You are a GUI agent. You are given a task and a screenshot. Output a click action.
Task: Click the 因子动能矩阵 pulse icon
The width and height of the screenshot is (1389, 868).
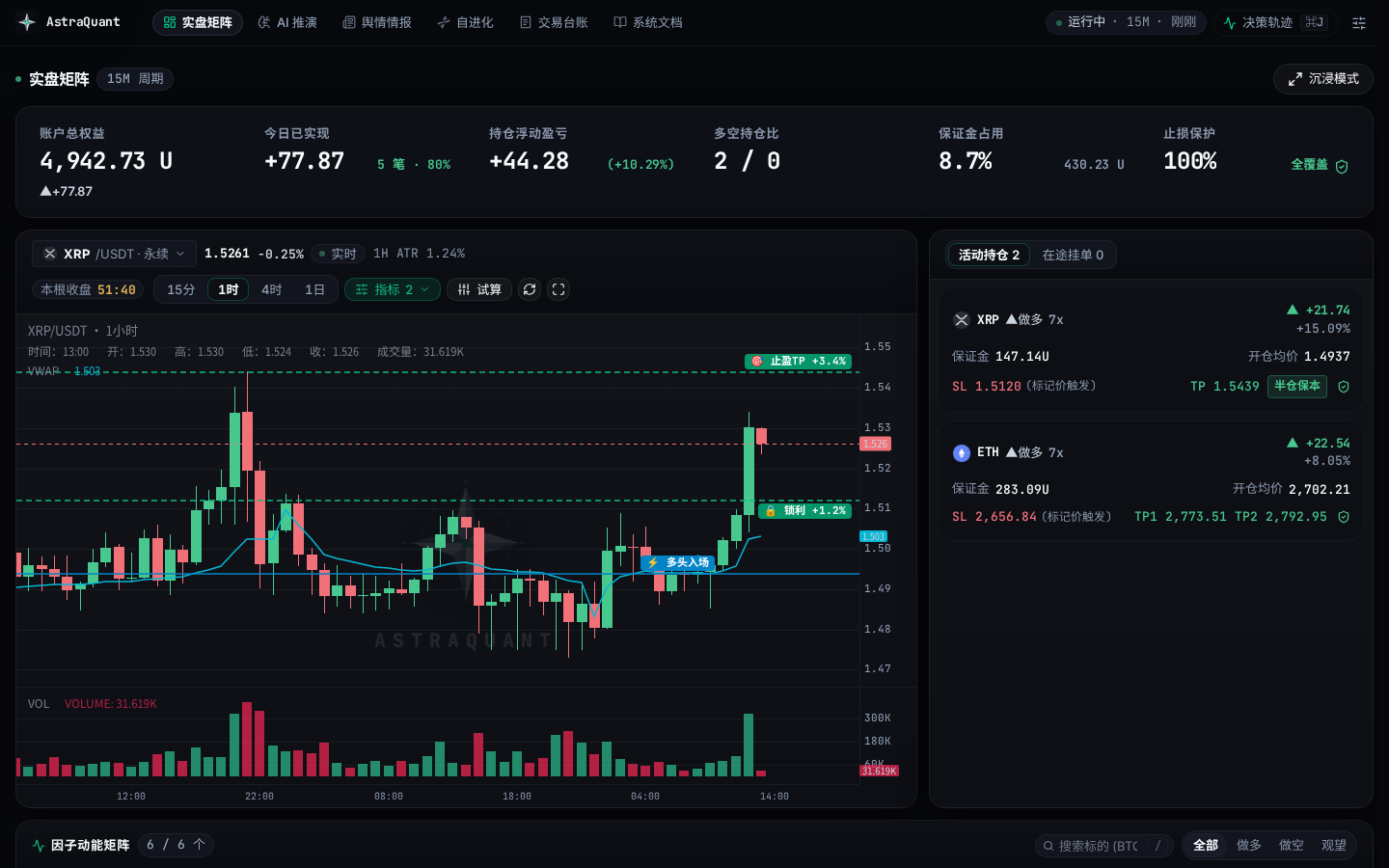click(39, 846)
